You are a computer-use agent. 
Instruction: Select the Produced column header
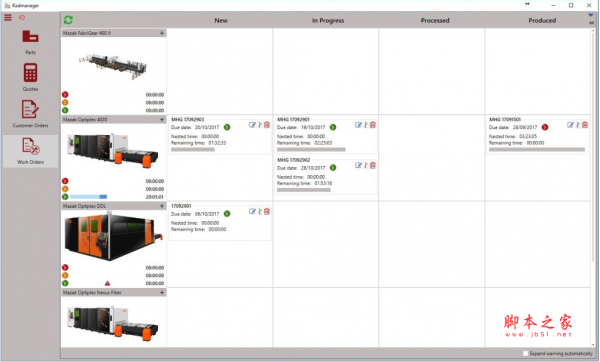click(x=542, y=21)
